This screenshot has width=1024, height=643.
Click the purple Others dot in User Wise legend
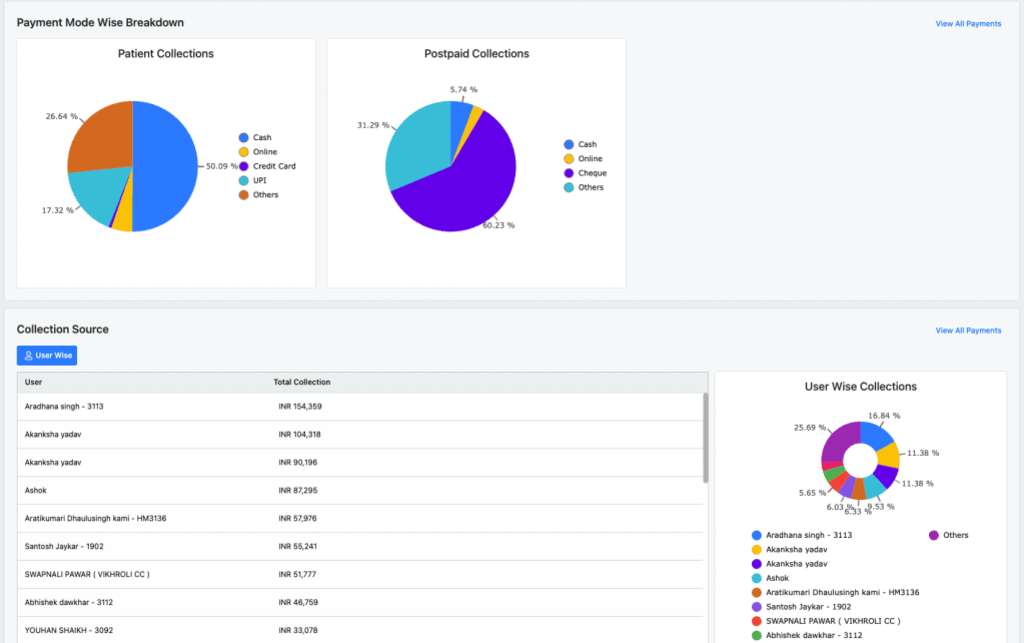[x=934, y=535]
